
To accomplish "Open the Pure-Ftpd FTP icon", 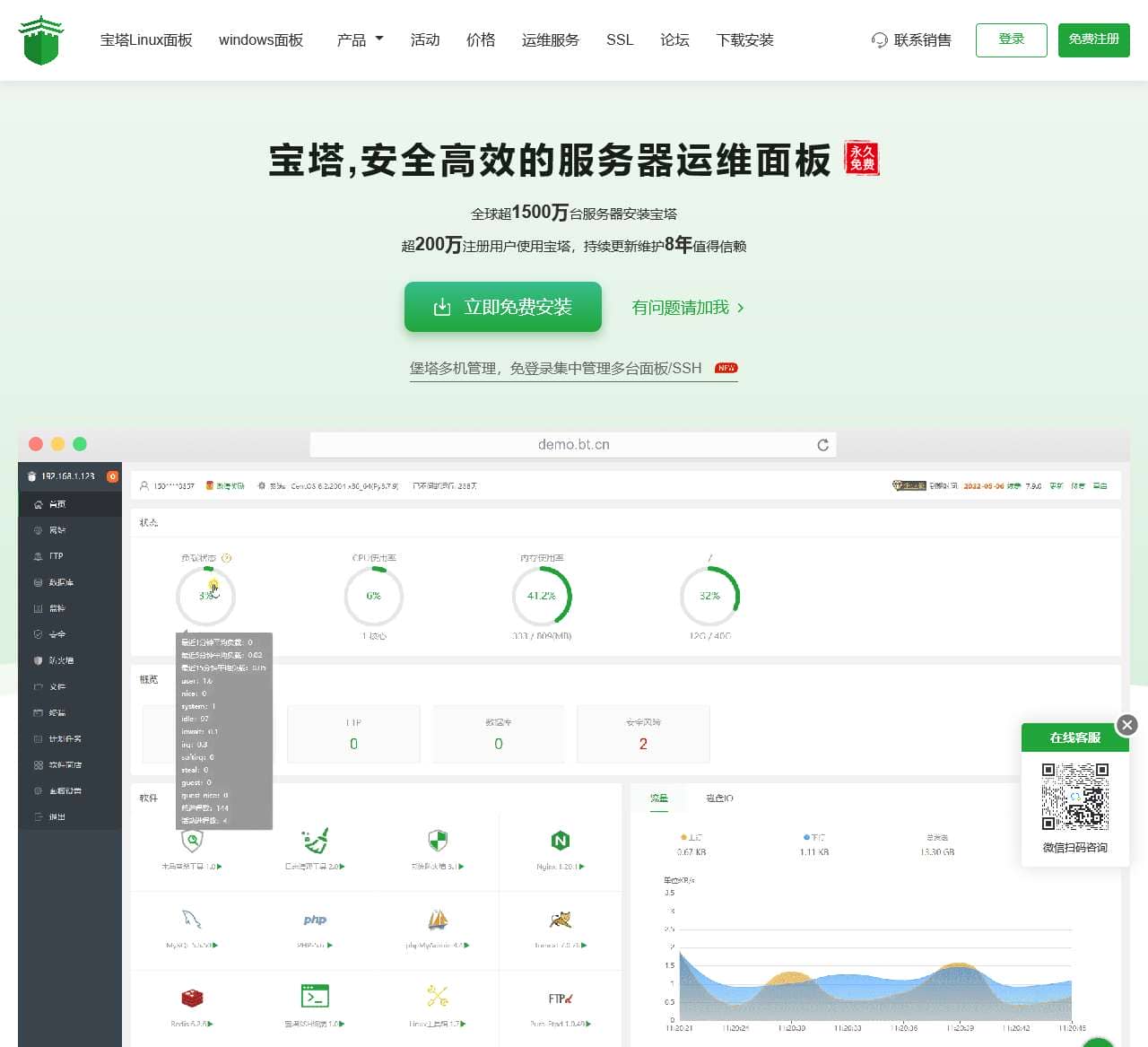I will pyautogui.click(x=560, y=998).
